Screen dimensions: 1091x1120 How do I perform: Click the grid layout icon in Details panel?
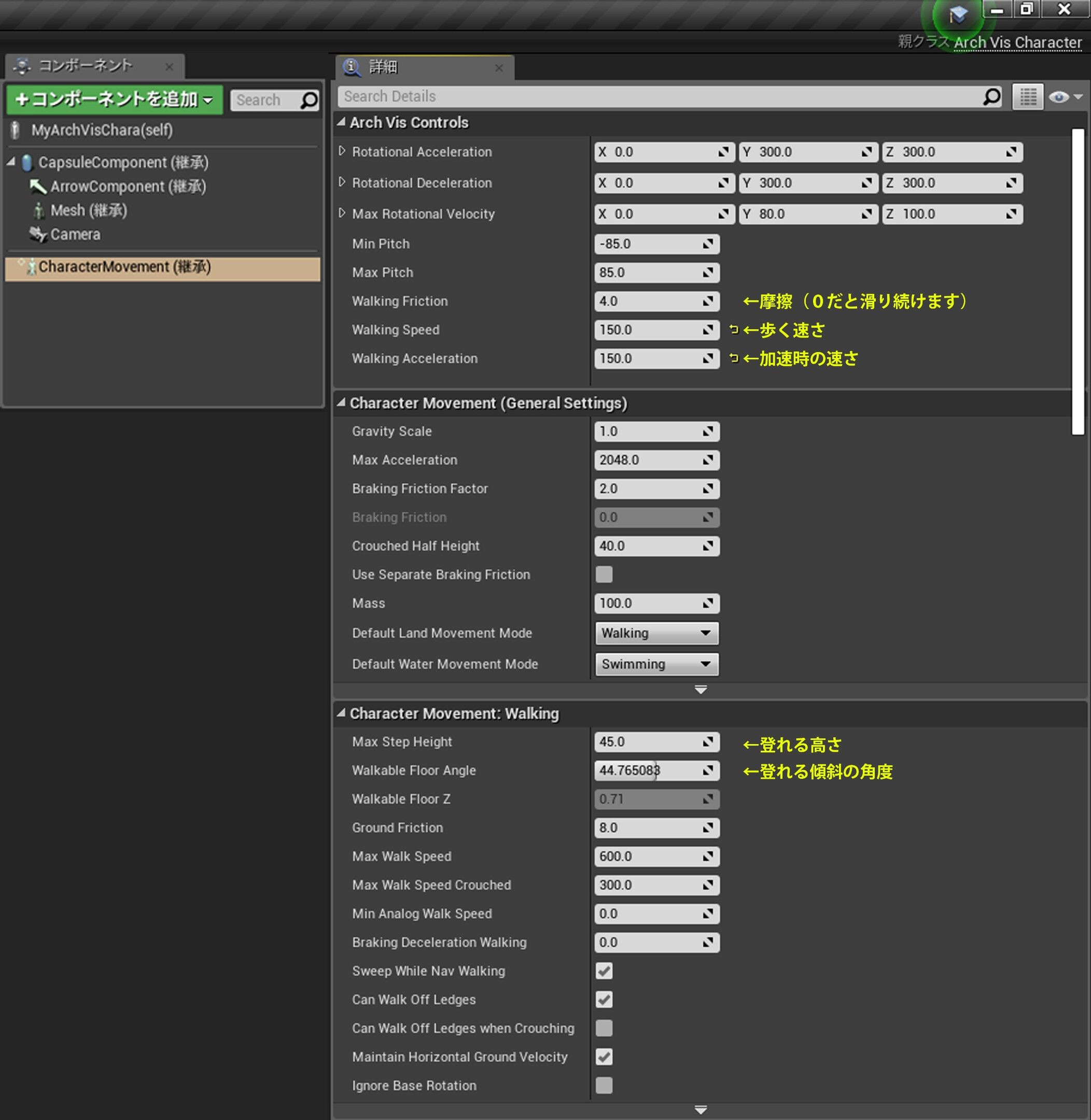click(1028, 96)
